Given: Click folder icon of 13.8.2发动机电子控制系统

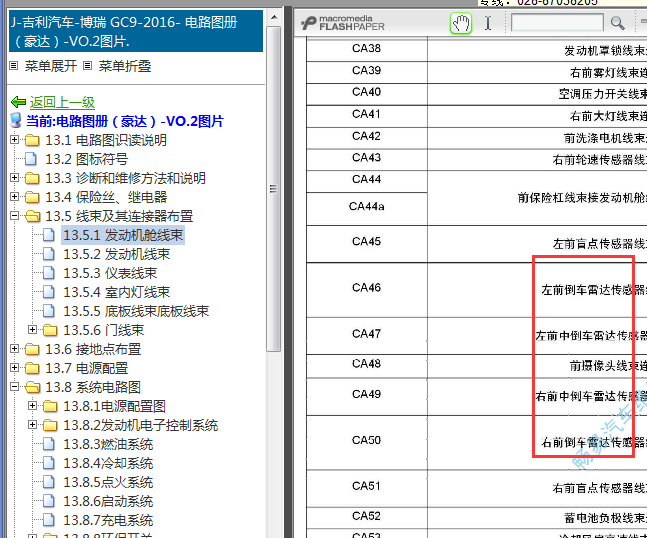Looking at the screenshot, I should [x=50, y=425].
